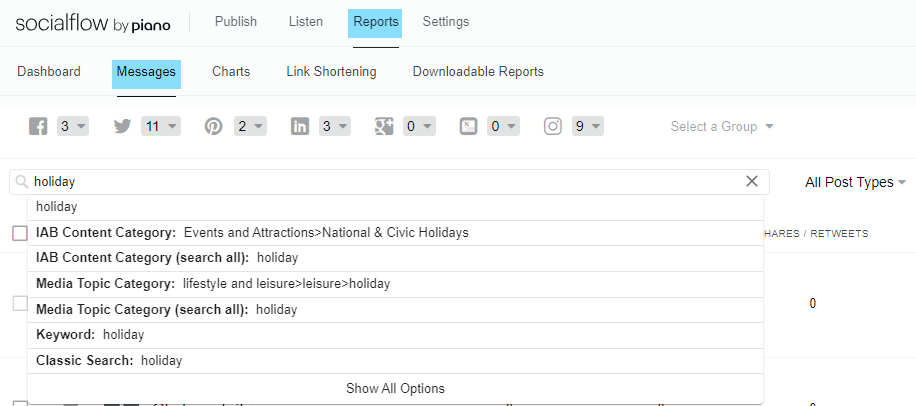The height and width of the screenshot is (406, 916).
Task: Open the Listen tab
Action: [306, 22]
